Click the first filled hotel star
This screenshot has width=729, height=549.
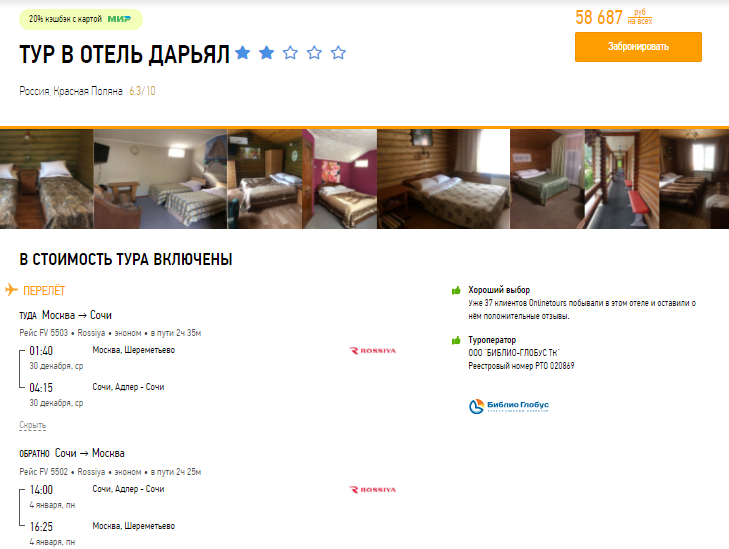[243, 53]
